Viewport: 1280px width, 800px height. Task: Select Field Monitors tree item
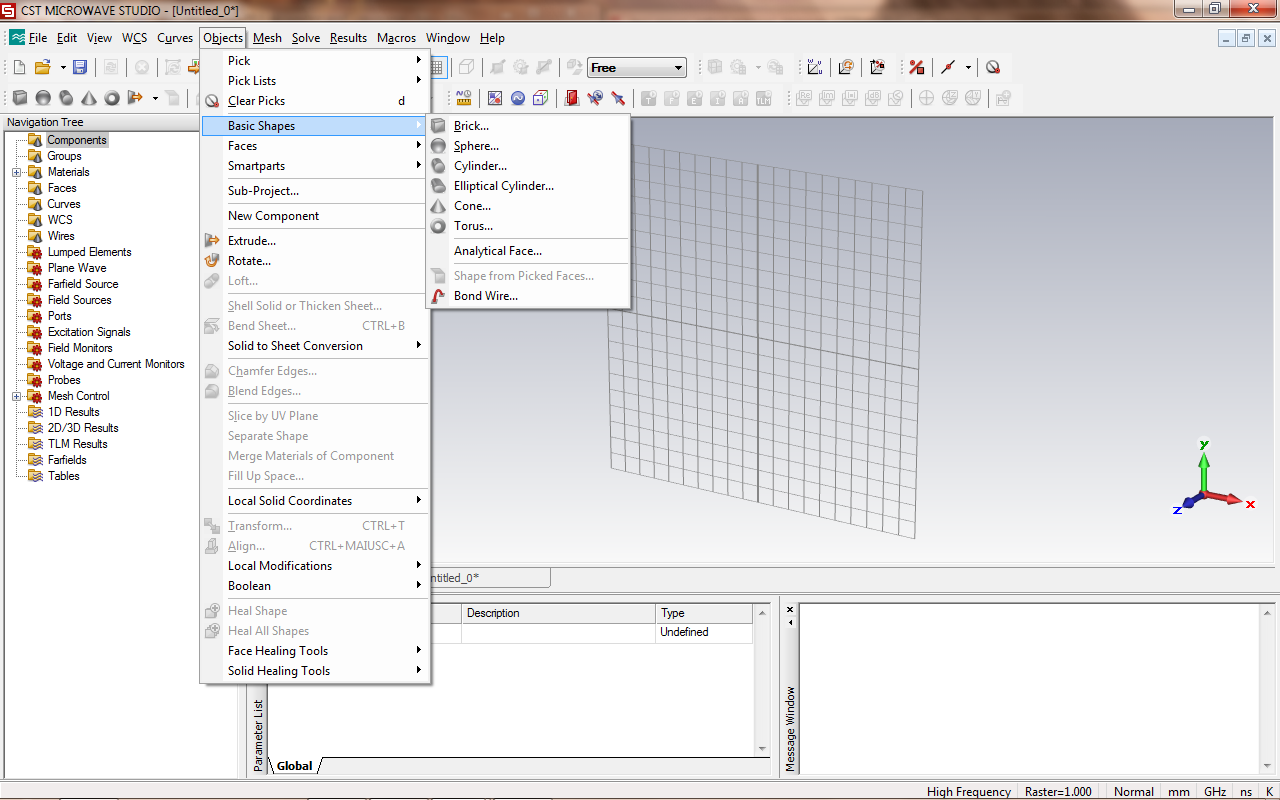click(80, 348)
